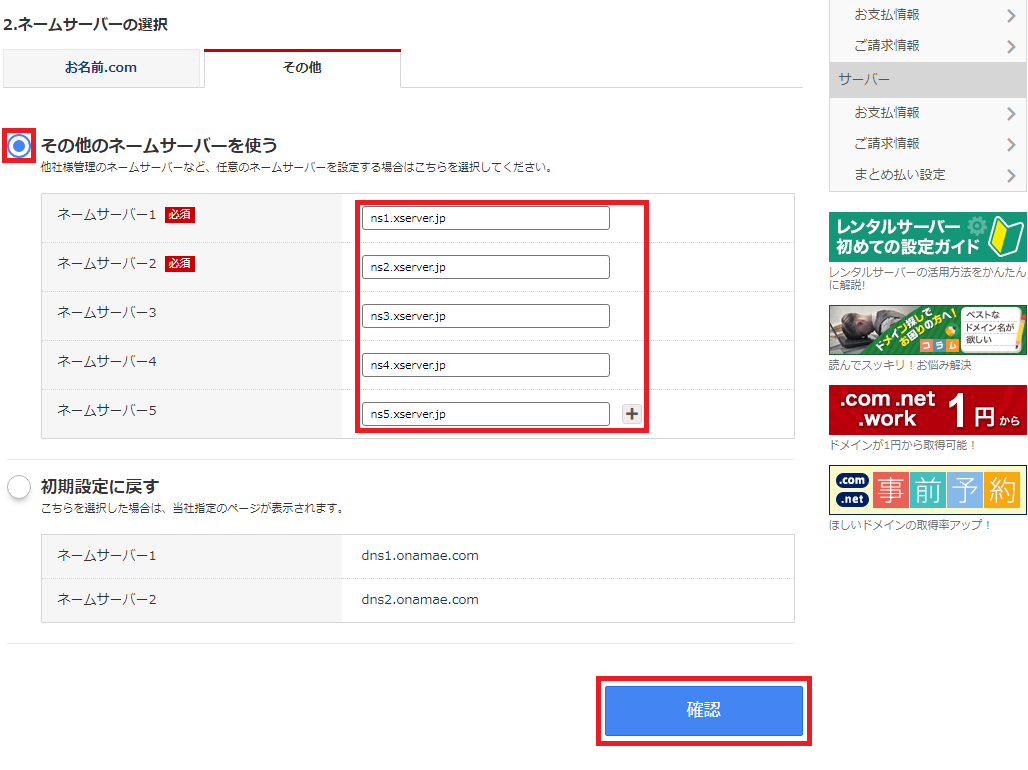Click the ns4.xserver.jp text box
Viewport: 1028px width, 770px height.
pyautogui.click(x=486, y=365)
